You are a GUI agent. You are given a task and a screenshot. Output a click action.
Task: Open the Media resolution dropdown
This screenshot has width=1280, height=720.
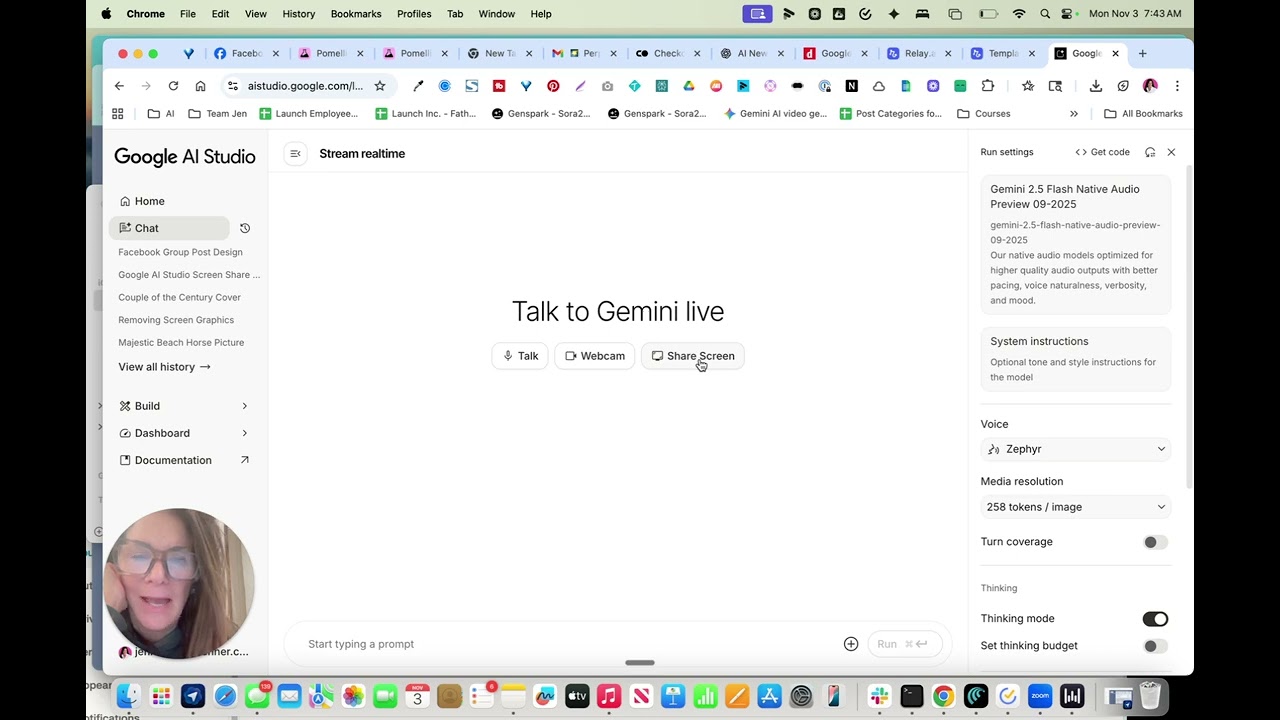[x=1075, y=507]
